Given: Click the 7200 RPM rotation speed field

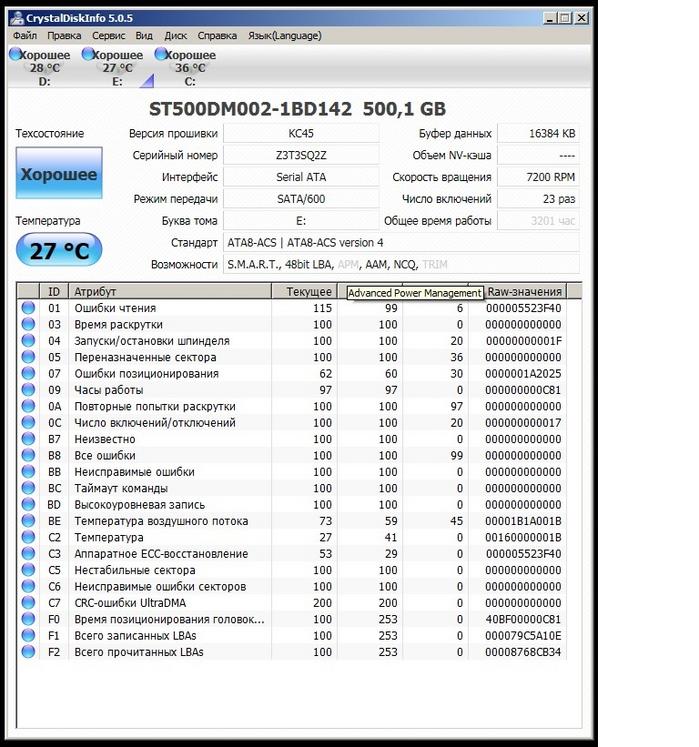Looking at the screenshot, I should [538, 177].
